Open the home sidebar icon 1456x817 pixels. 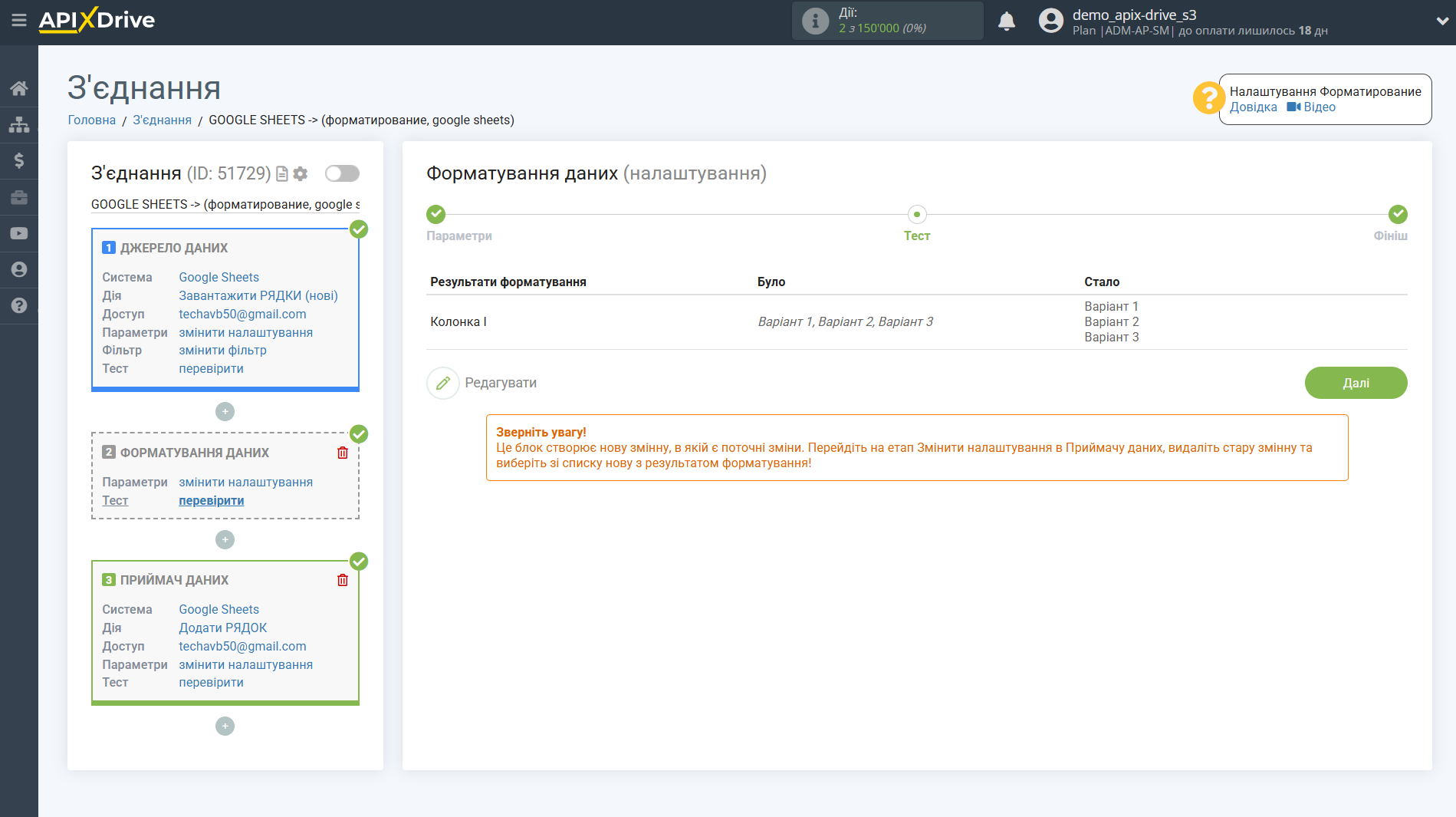(19, 88)
